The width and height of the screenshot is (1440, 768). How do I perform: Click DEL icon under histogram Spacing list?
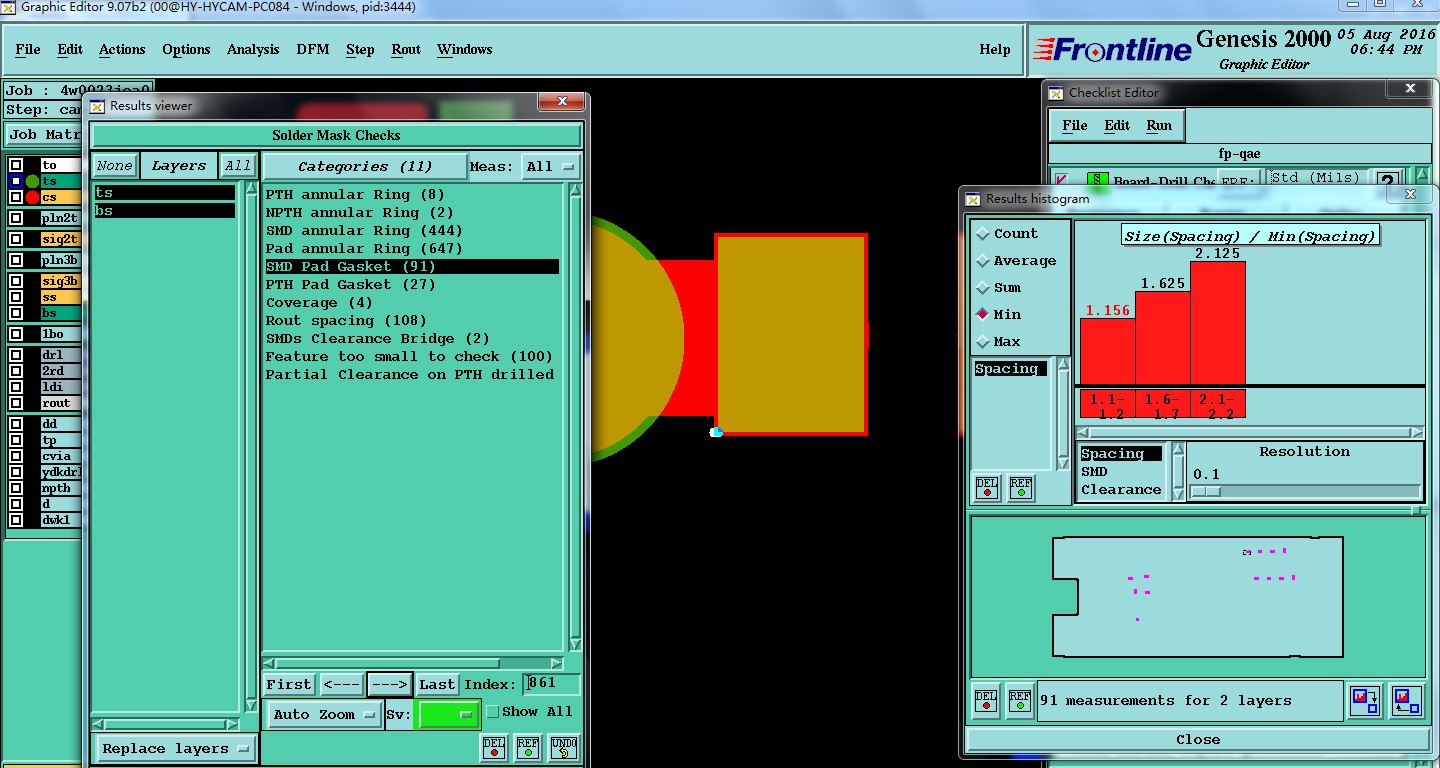point(987,487)
